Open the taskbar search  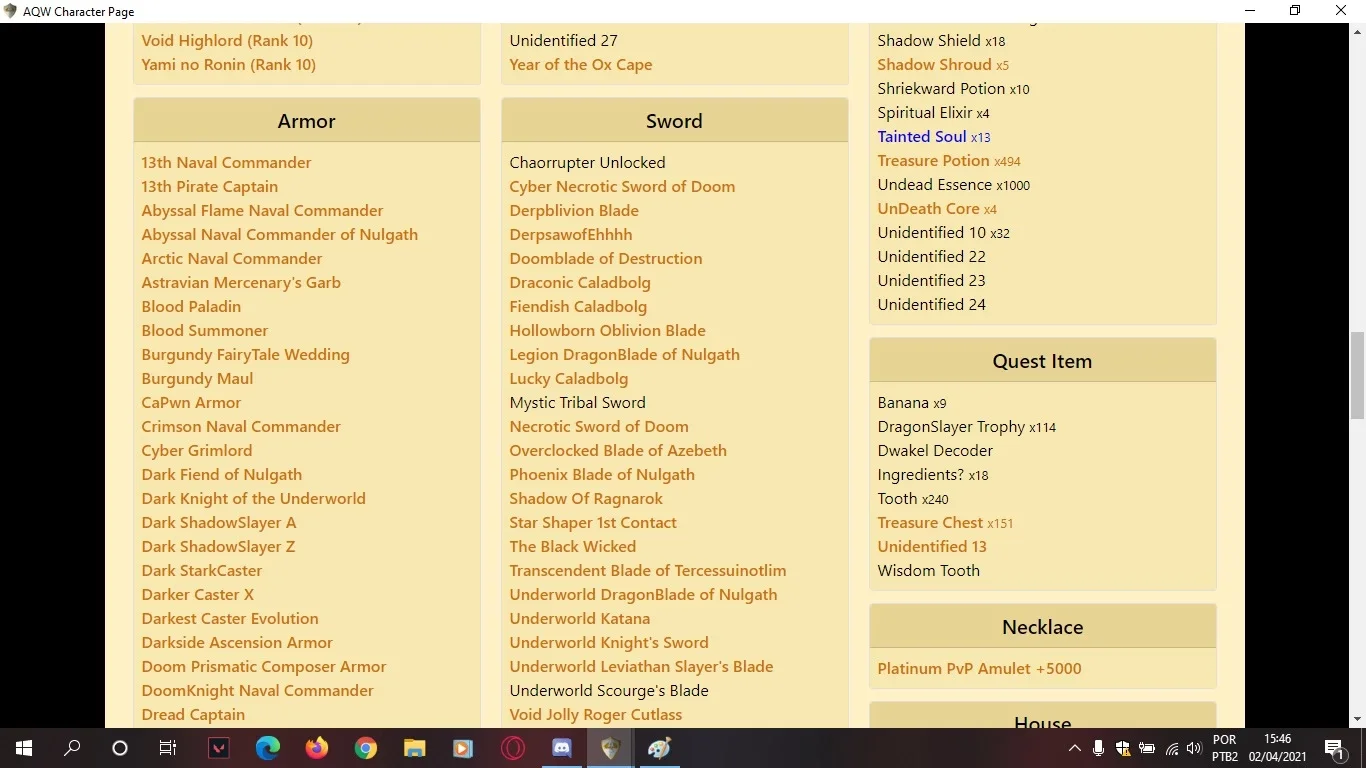coord(72,748)
